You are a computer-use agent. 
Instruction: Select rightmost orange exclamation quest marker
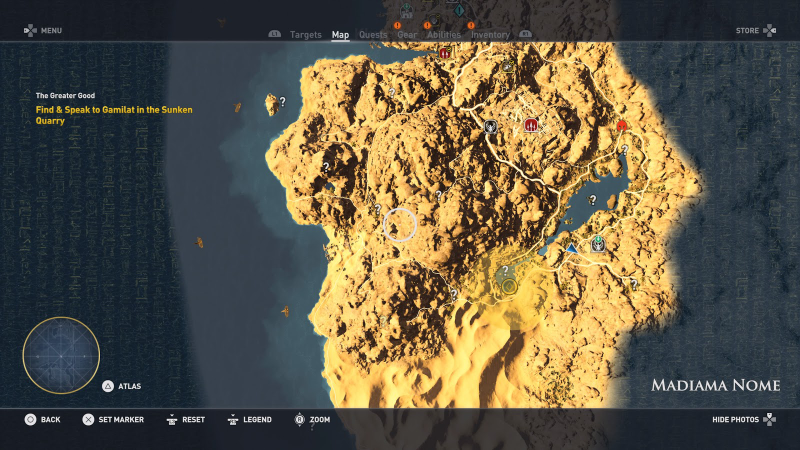coord(471,25)
